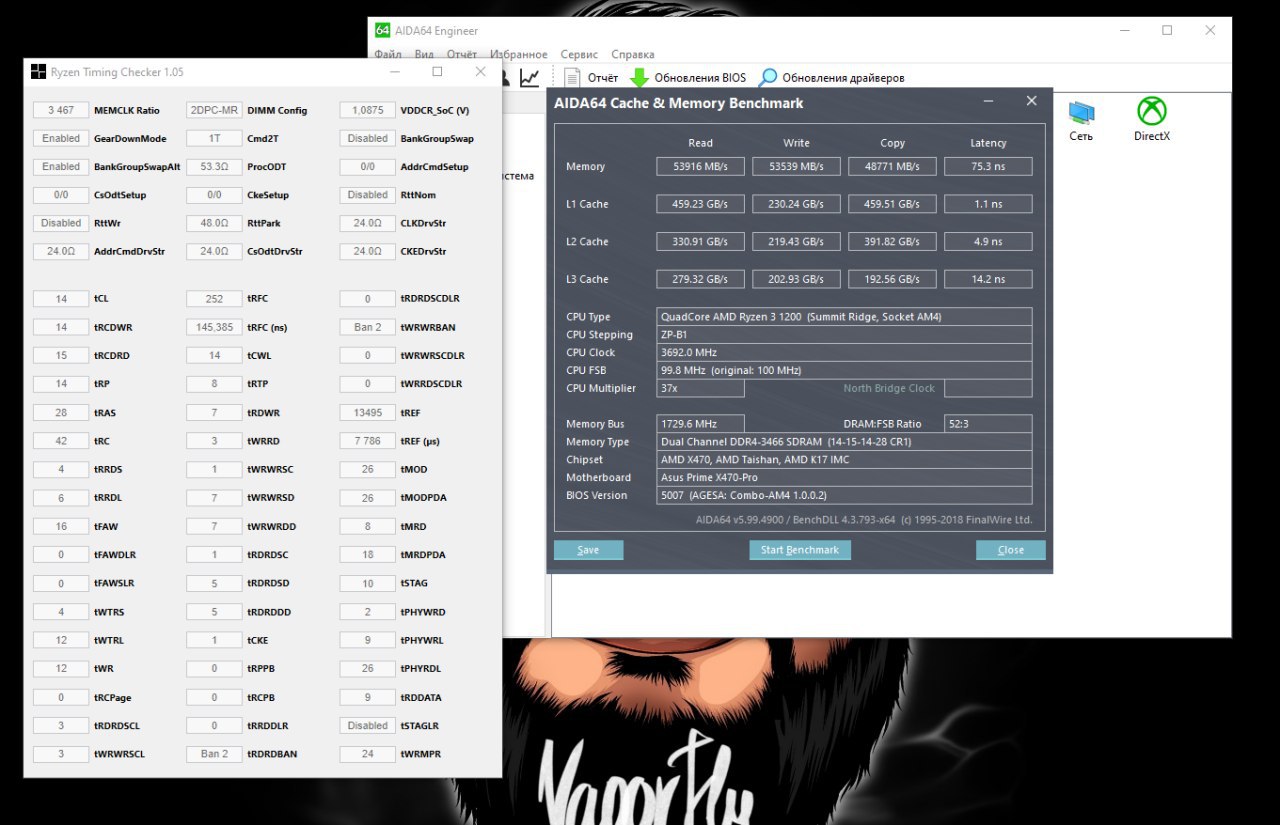Click the BIOS Version 5007 field

click(844, 495)
